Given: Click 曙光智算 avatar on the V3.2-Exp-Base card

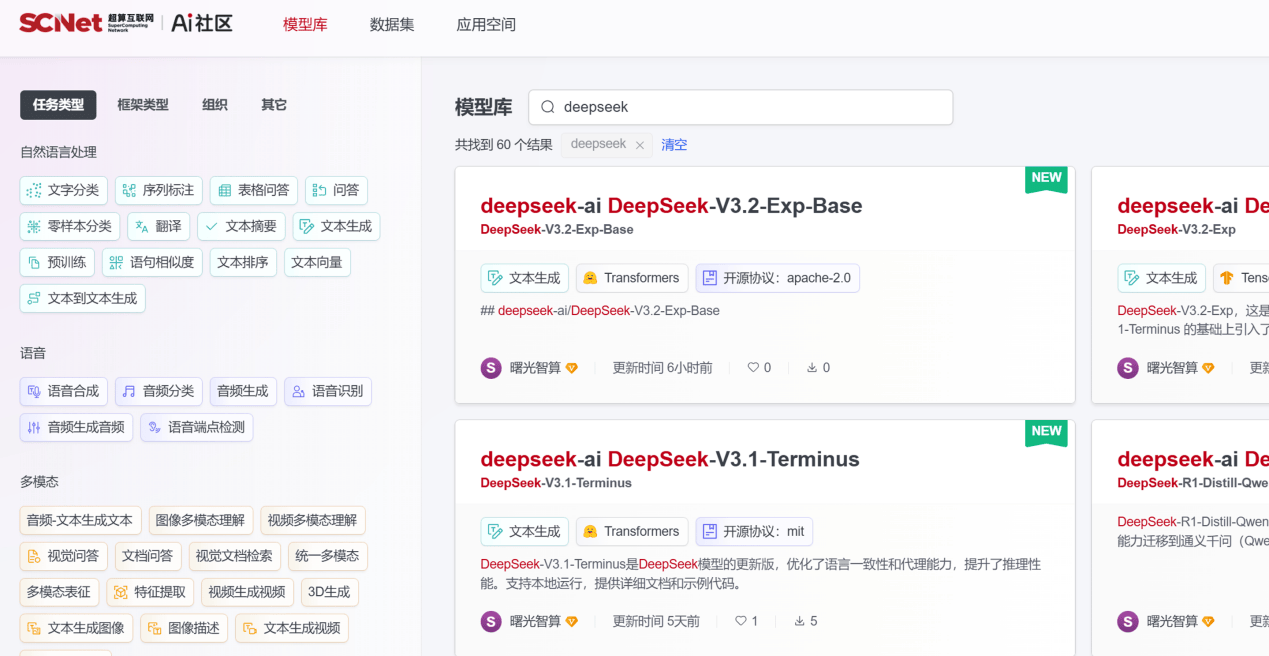Looking at the screenshot, I should tap(491, 368).
